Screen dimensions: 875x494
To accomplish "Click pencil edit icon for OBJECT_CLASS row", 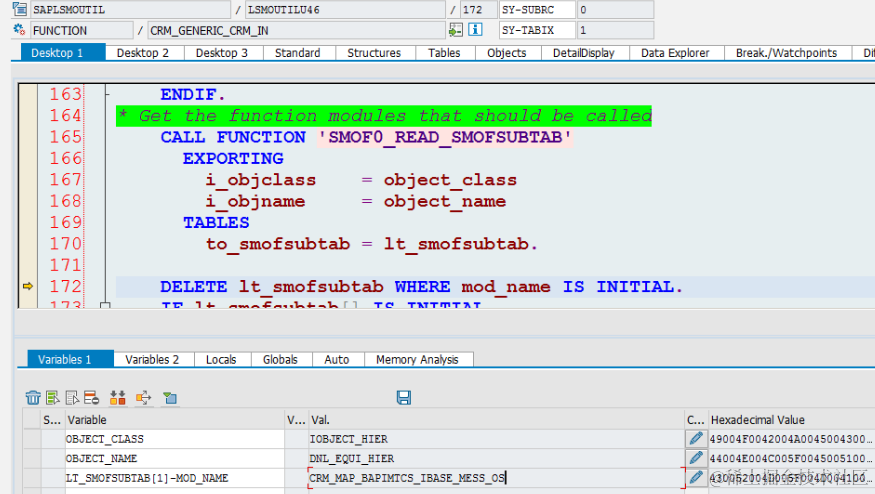I will [x=695, y=439].
